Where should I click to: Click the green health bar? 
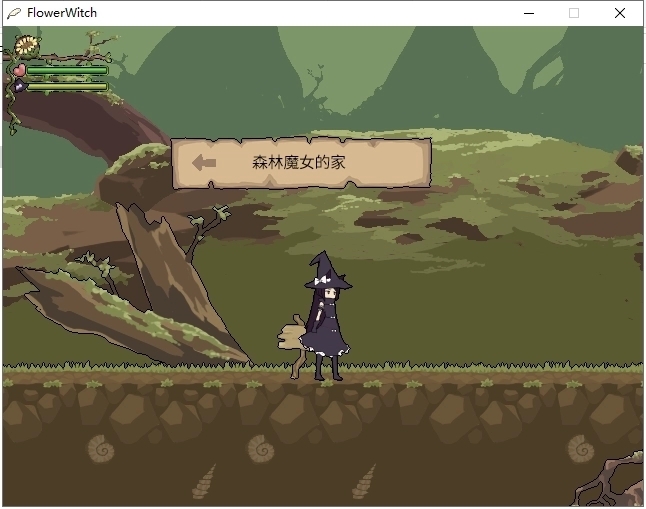pos(66,70)
